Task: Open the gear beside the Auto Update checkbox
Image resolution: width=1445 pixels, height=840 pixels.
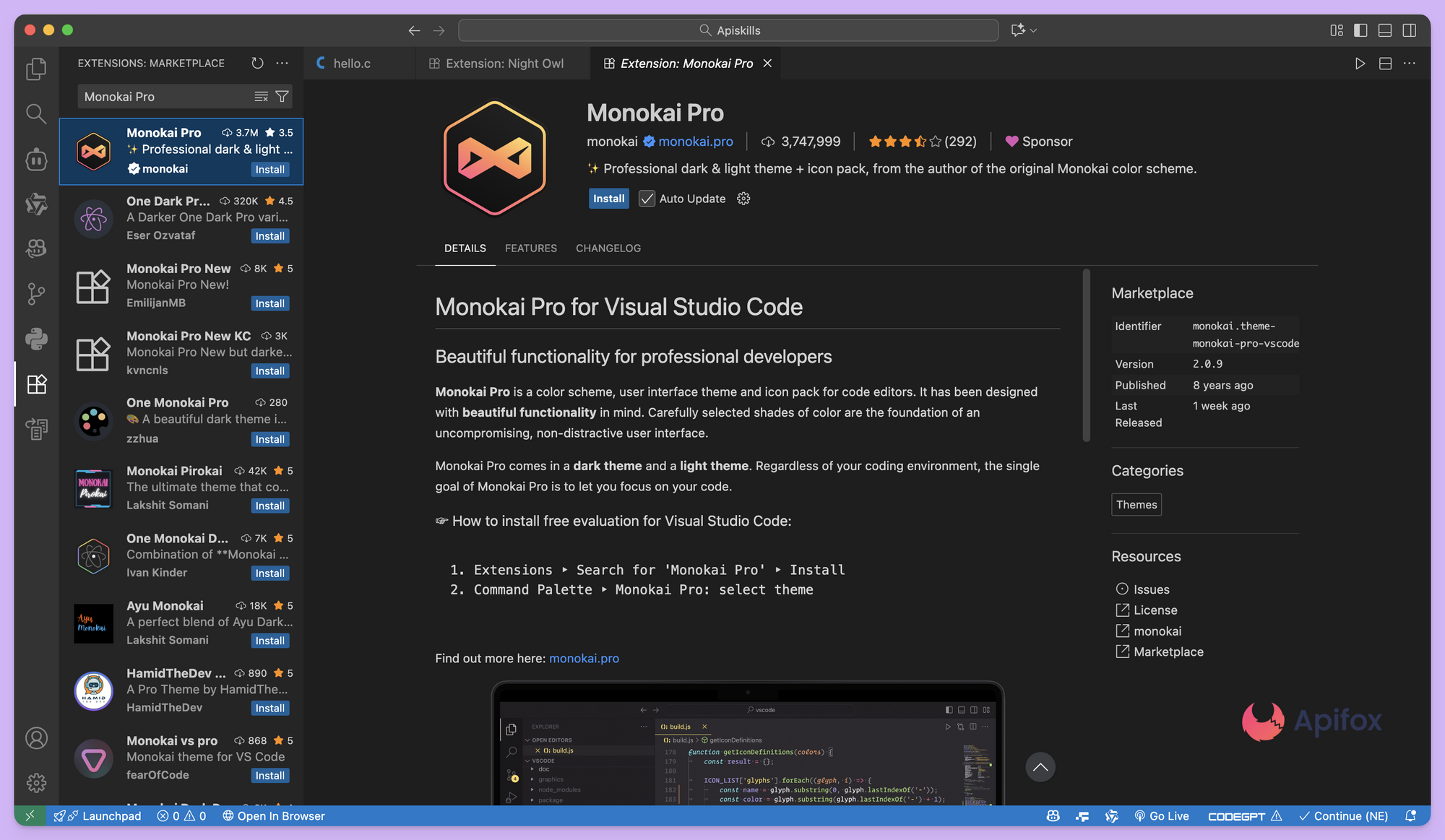Action: click(743, 199)
